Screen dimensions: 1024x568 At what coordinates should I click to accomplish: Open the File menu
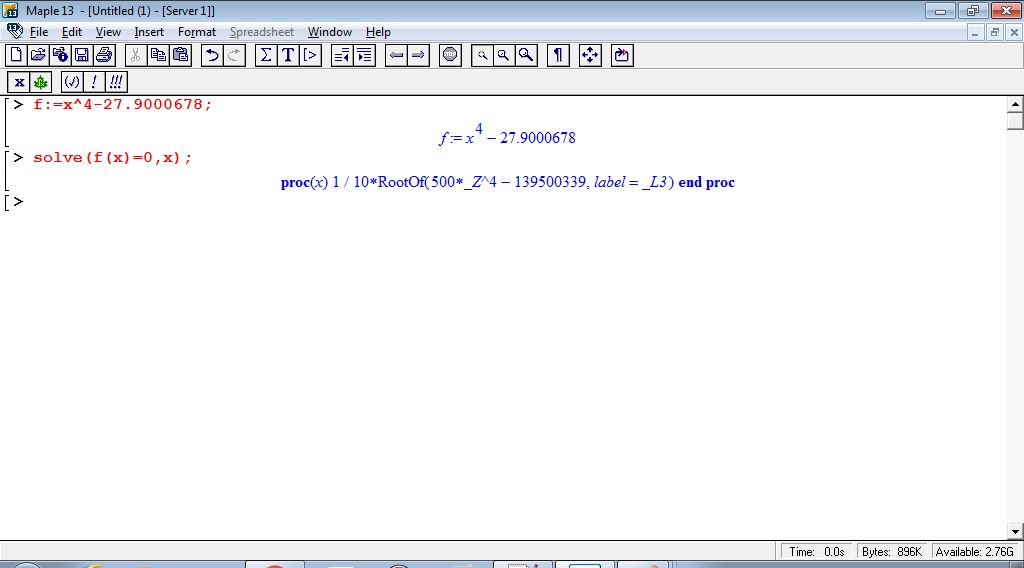coord(39,32)
